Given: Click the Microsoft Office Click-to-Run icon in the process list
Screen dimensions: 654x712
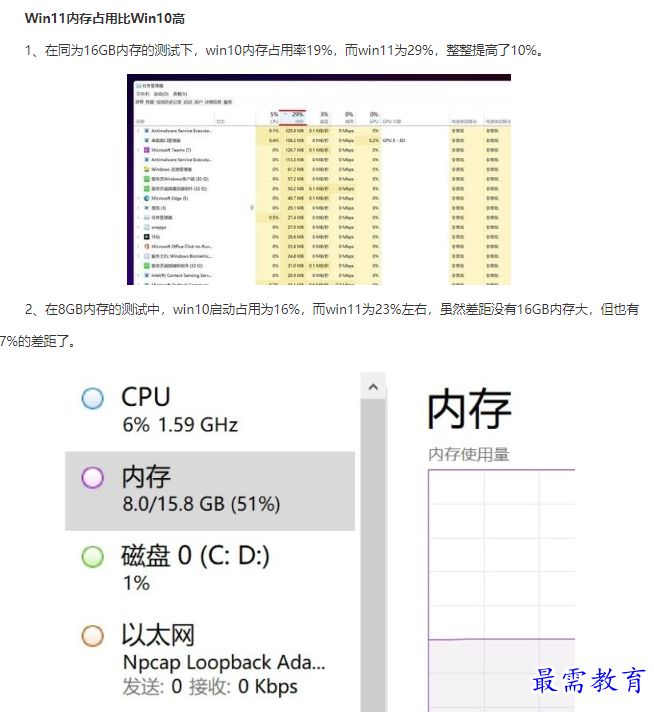Looking at the screenshot, I should [146, 246].
